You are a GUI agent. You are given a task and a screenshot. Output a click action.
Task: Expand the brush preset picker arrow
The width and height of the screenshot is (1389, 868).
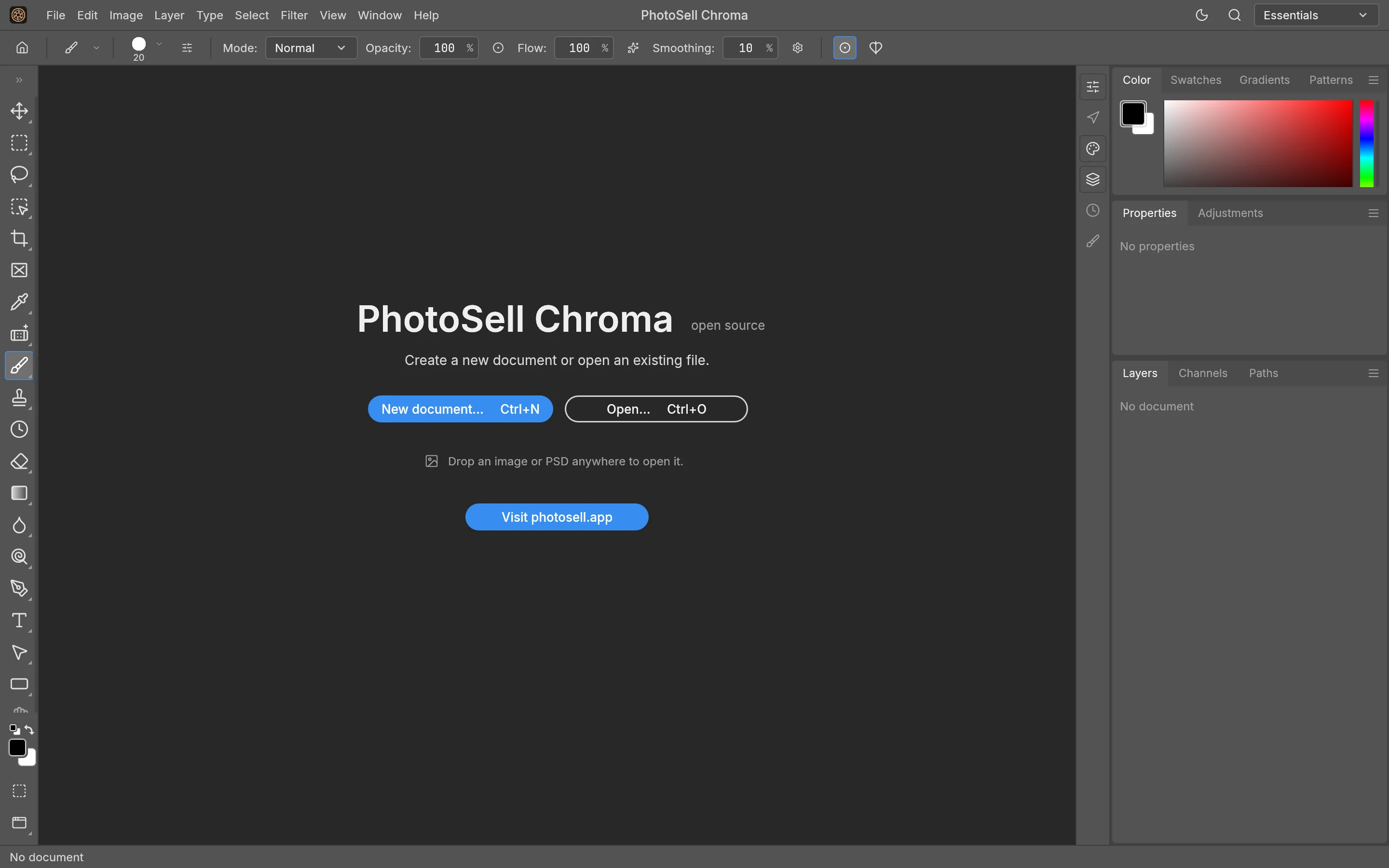[x=159, y=44]
